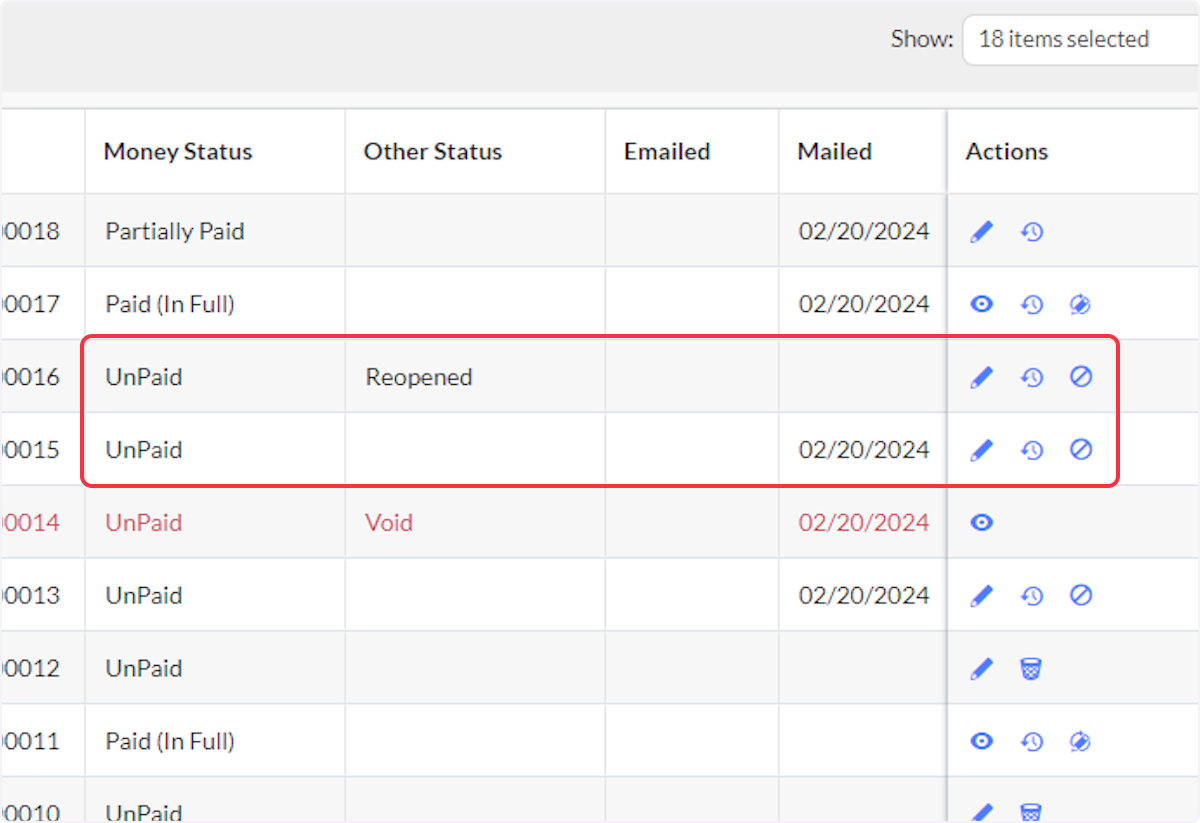The width and height of the screenshot is (1200, 823).
Task: Edit the invoice in row 0013
Action: coord(982,596)
